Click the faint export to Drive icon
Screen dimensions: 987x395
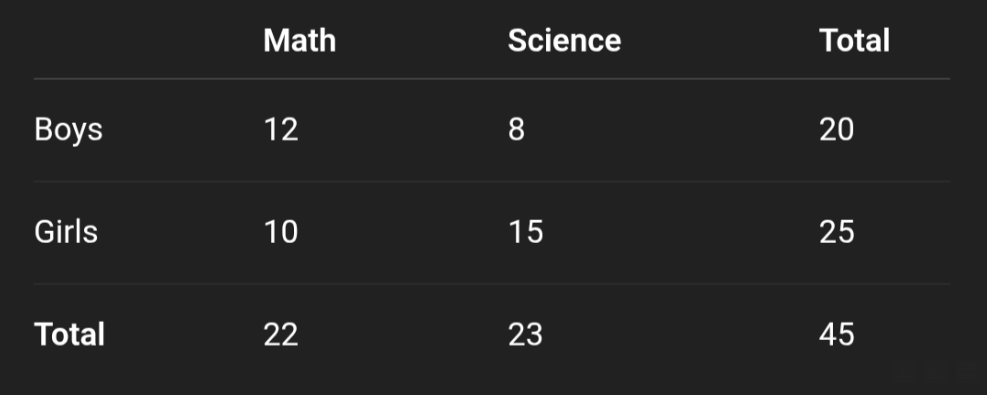[x=935, y=370]
